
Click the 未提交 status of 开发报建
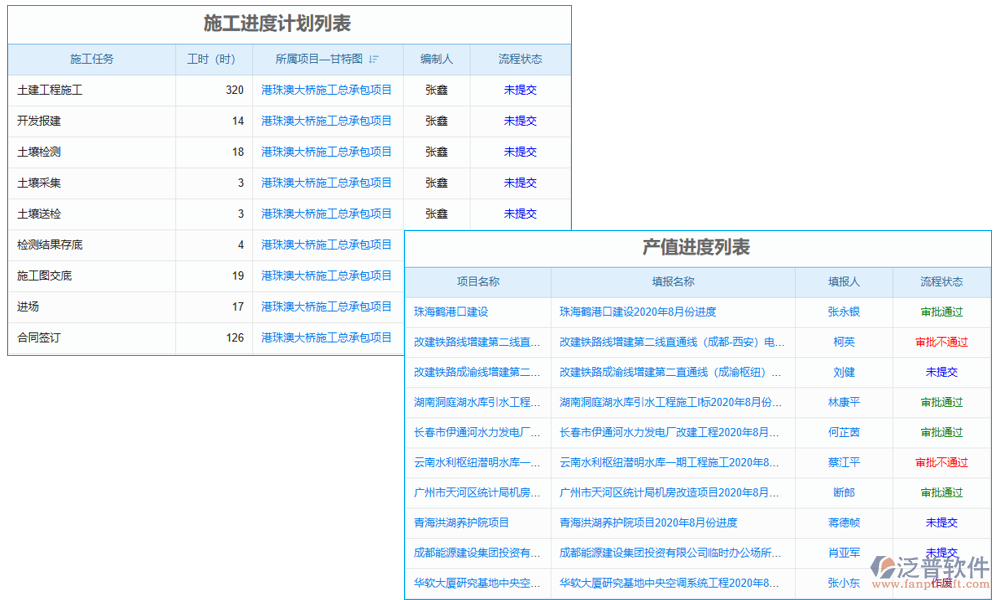[x=518, y=120]
